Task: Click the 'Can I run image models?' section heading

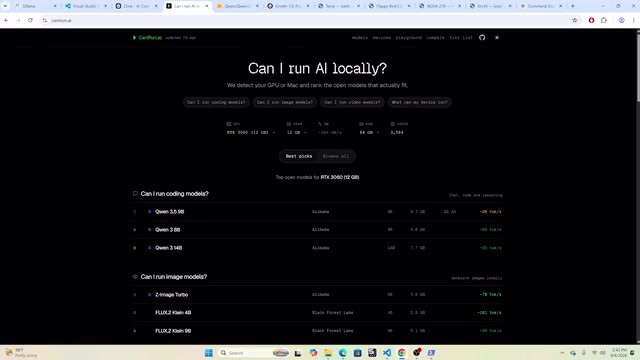Action: (x=174, y=277)
